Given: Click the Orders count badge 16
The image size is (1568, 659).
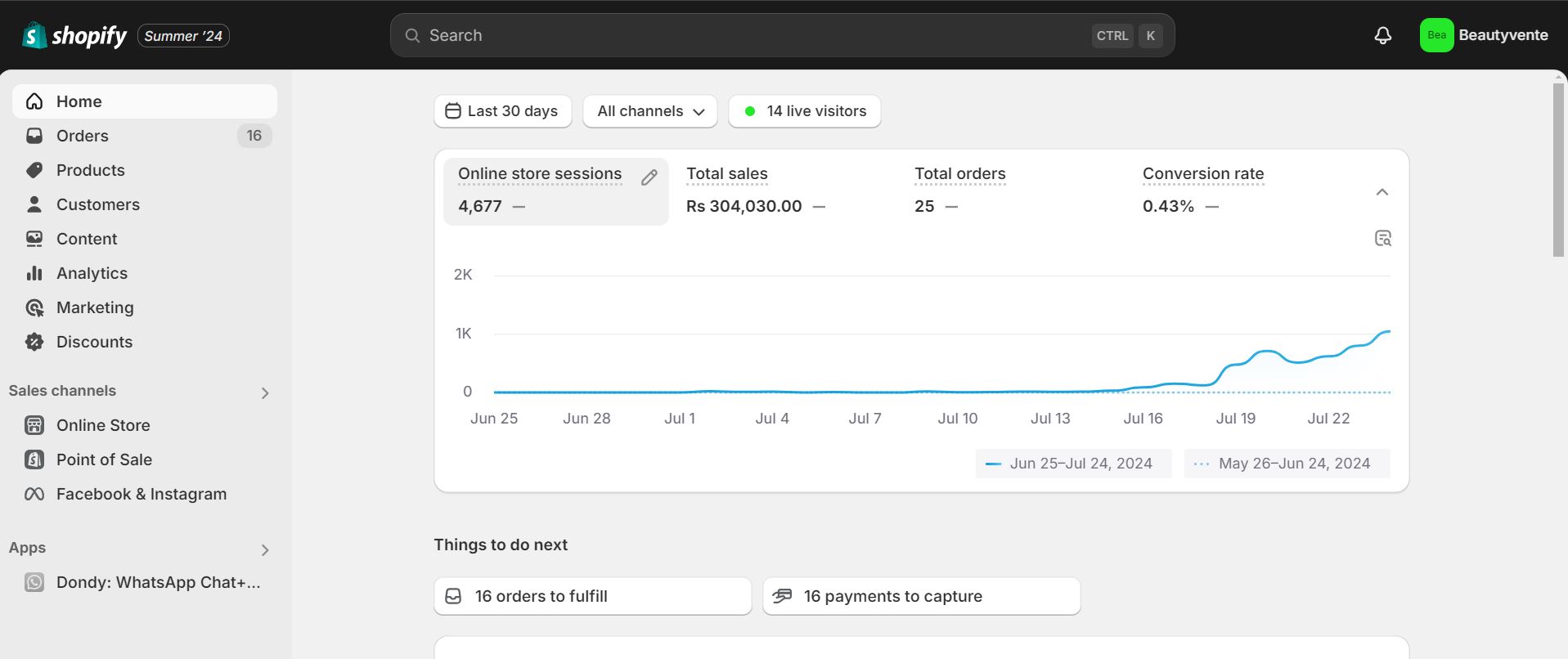Looking at the screenshot, I should [254, 136].
